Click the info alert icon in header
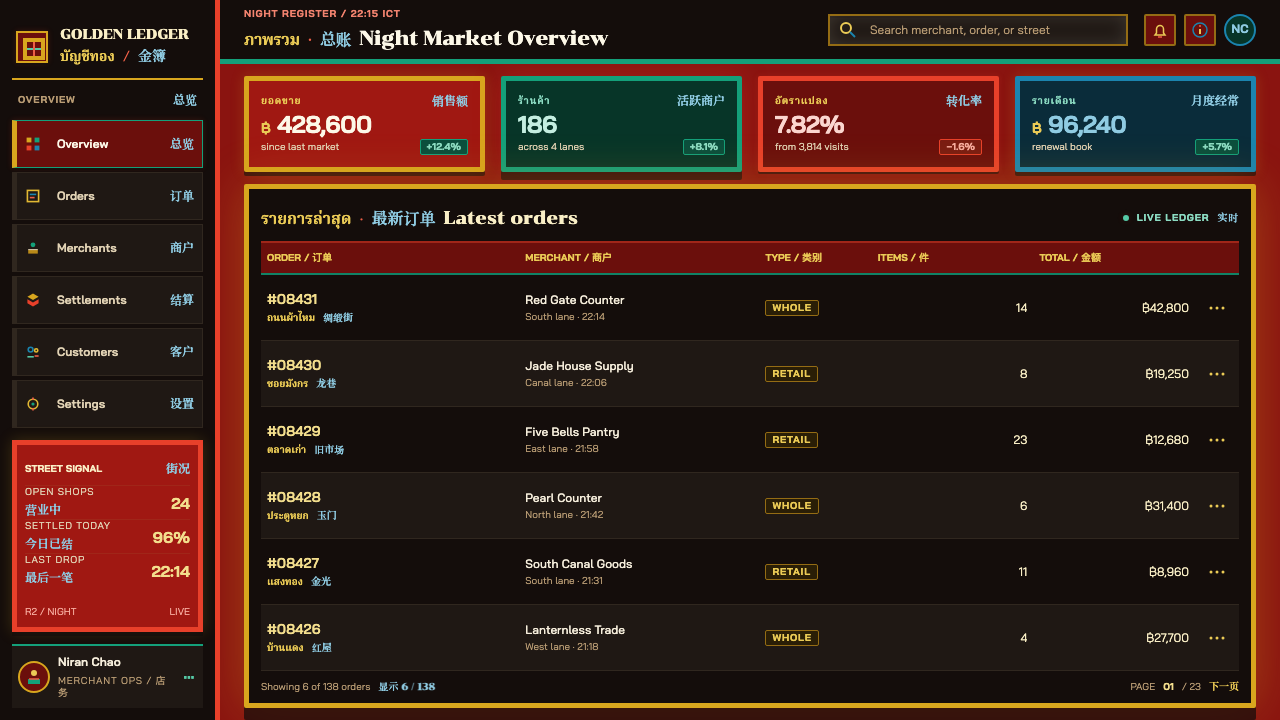This screenshot has height=720, width=1280. point(1200,30)
